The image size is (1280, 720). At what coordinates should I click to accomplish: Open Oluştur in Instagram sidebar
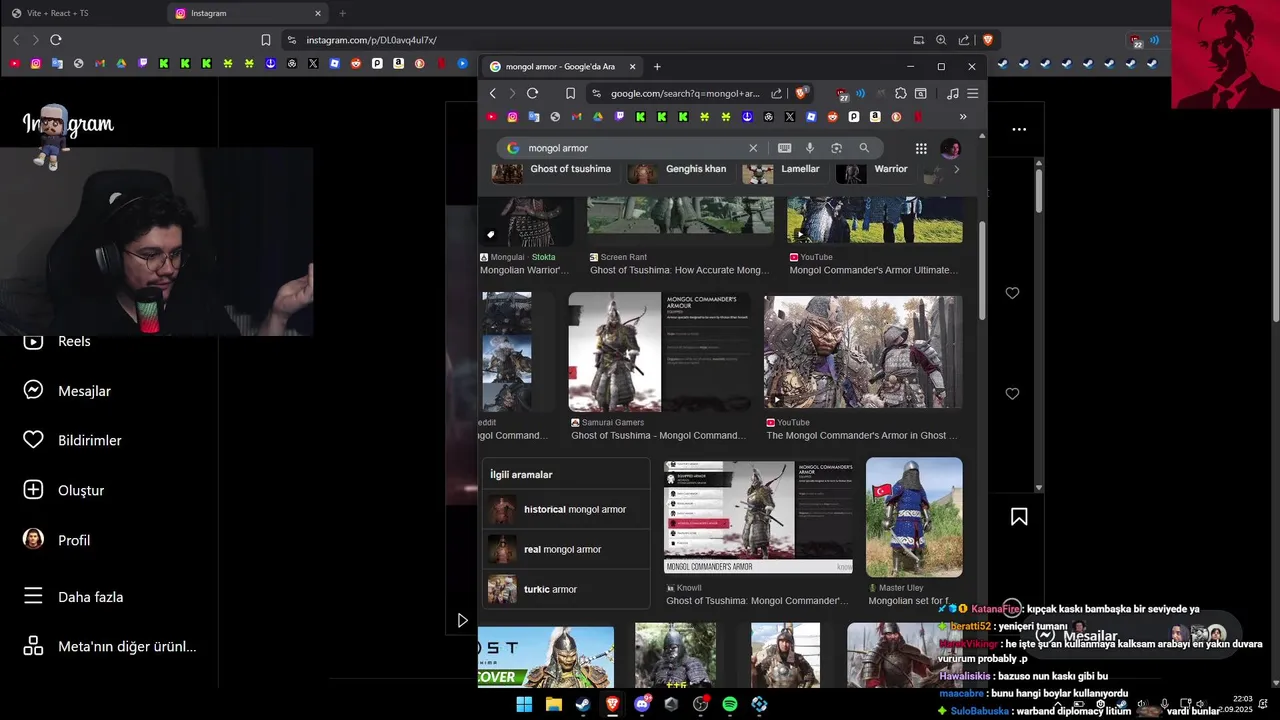[x=64, y=490]
